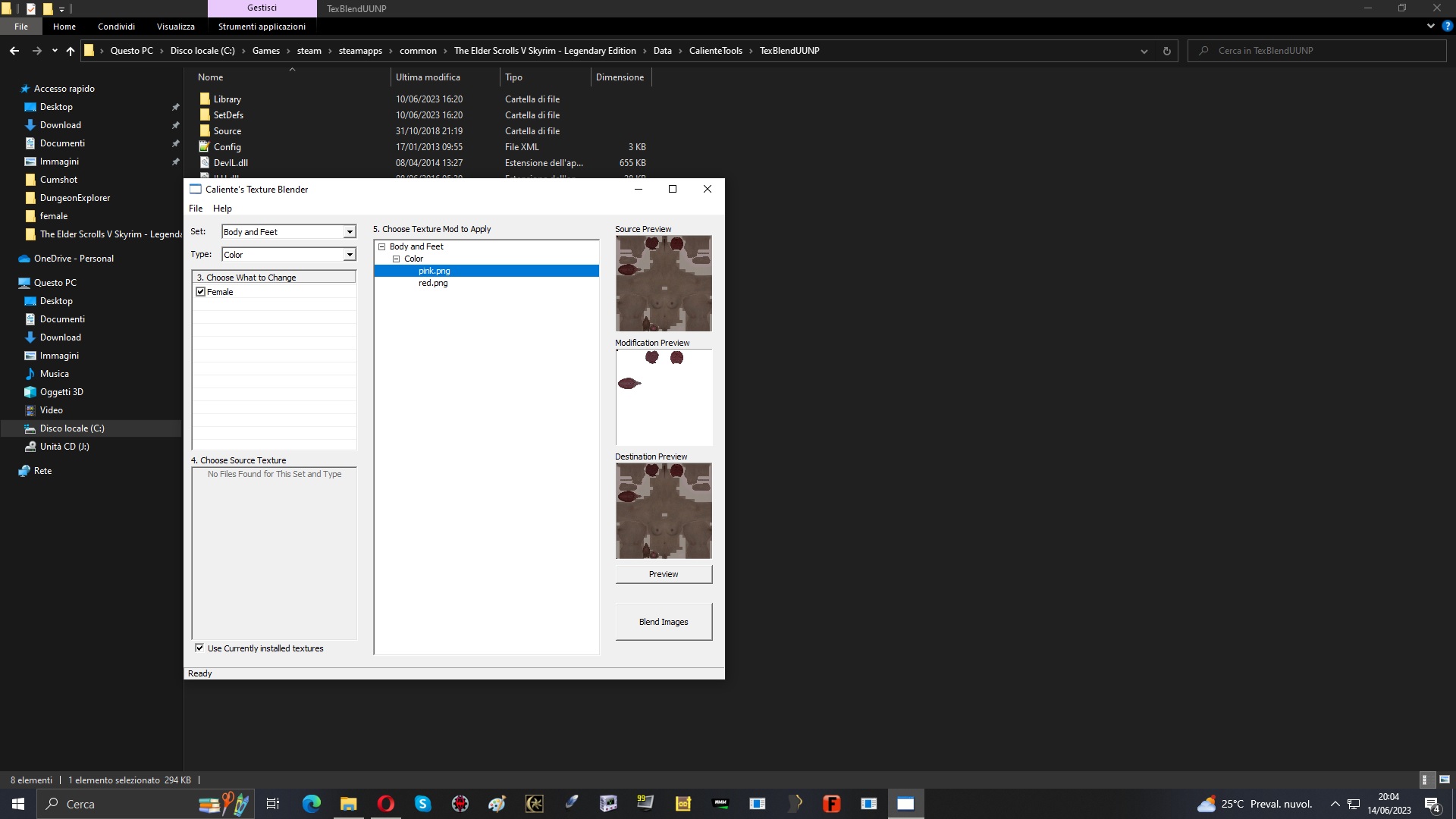The image size is (1456, 819).
Task: Click the Data breadcrumb in address bar
Action: [662, 51]
